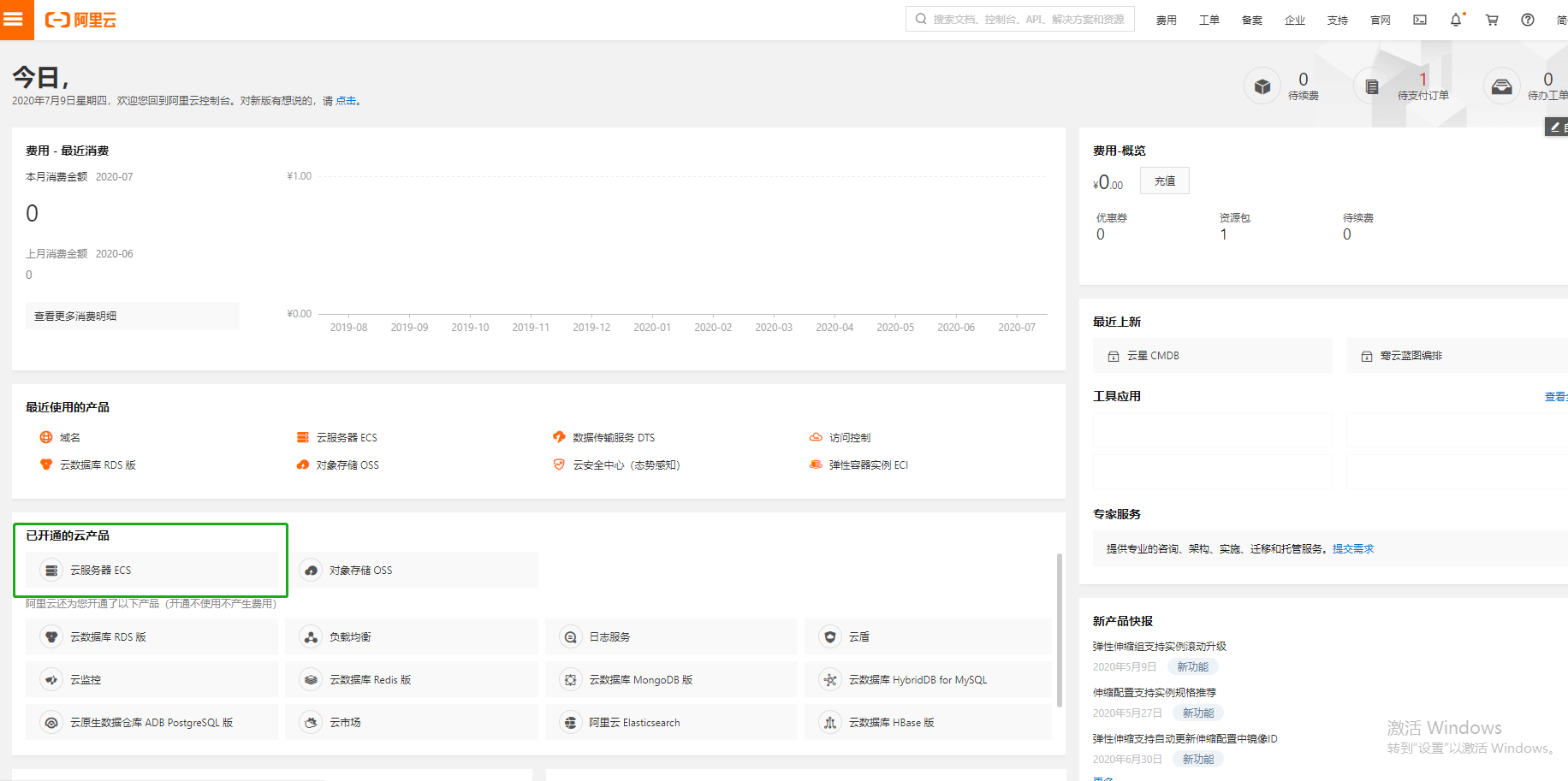
Task: Open 对象存储 OSS under 已开通的云产品
Action: pos(412,571)
